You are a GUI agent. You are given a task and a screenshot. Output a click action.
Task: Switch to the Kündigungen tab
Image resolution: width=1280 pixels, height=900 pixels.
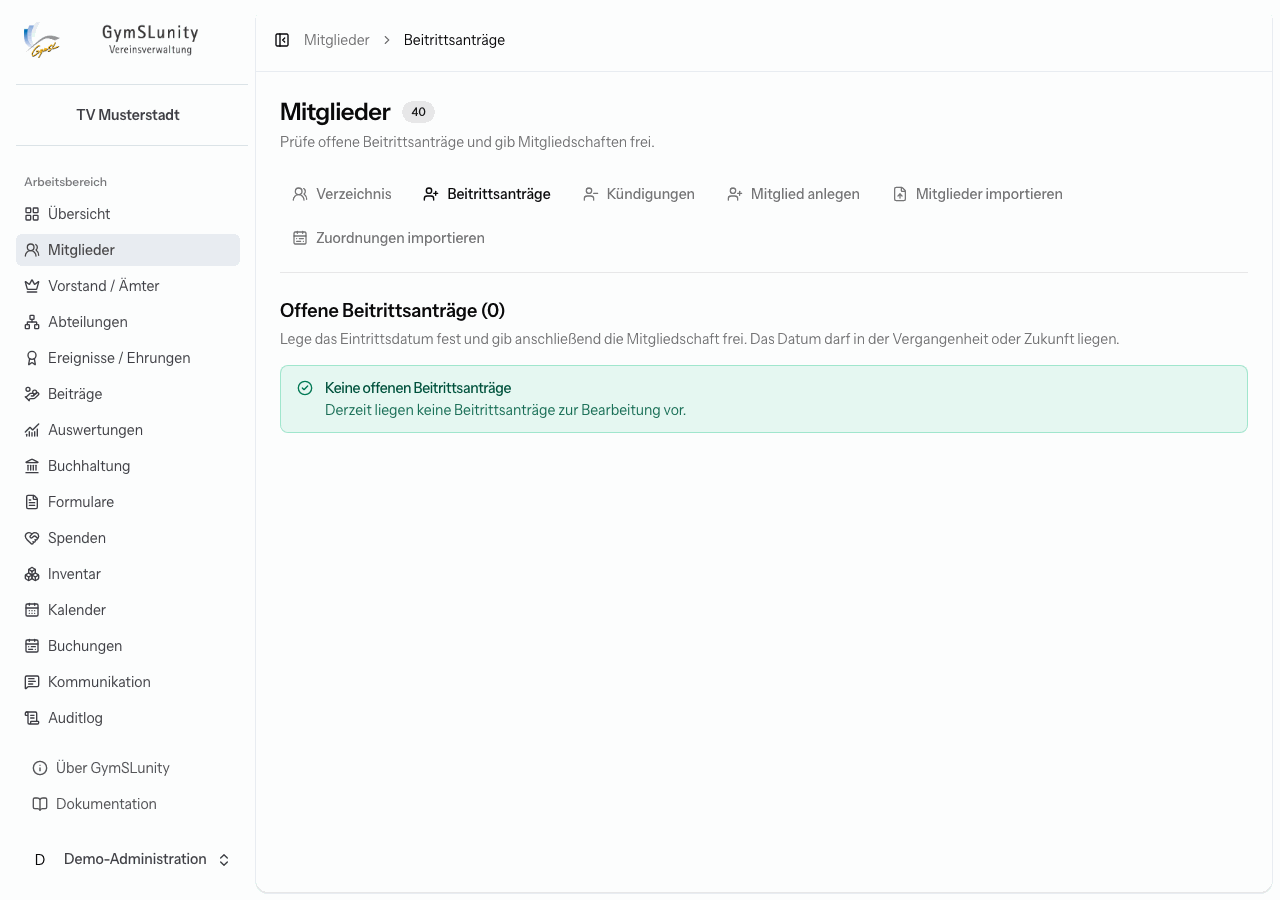coord(639,194)
